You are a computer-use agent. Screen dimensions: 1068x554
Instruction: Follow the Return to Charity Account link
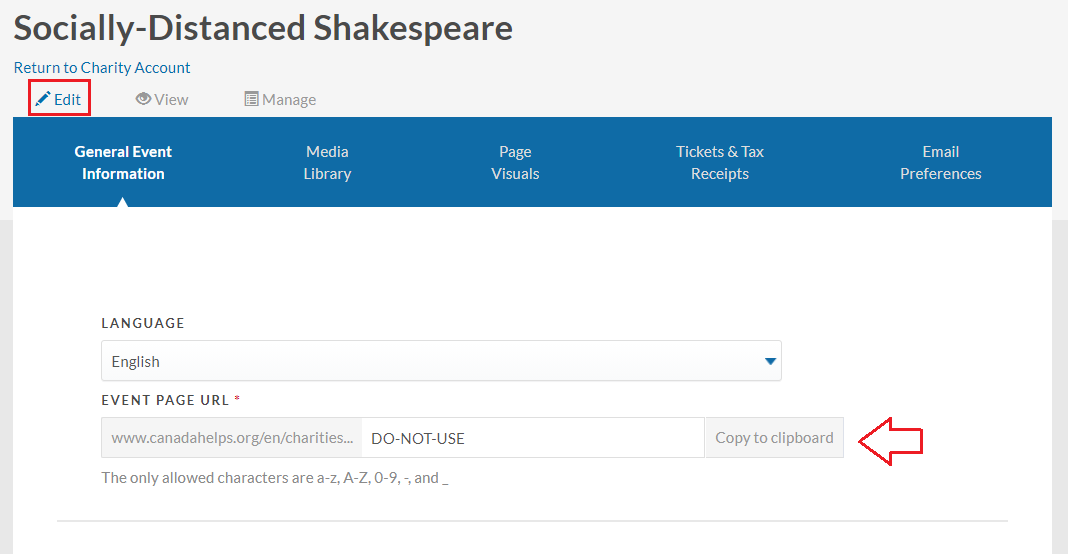[x=102, y=67]
